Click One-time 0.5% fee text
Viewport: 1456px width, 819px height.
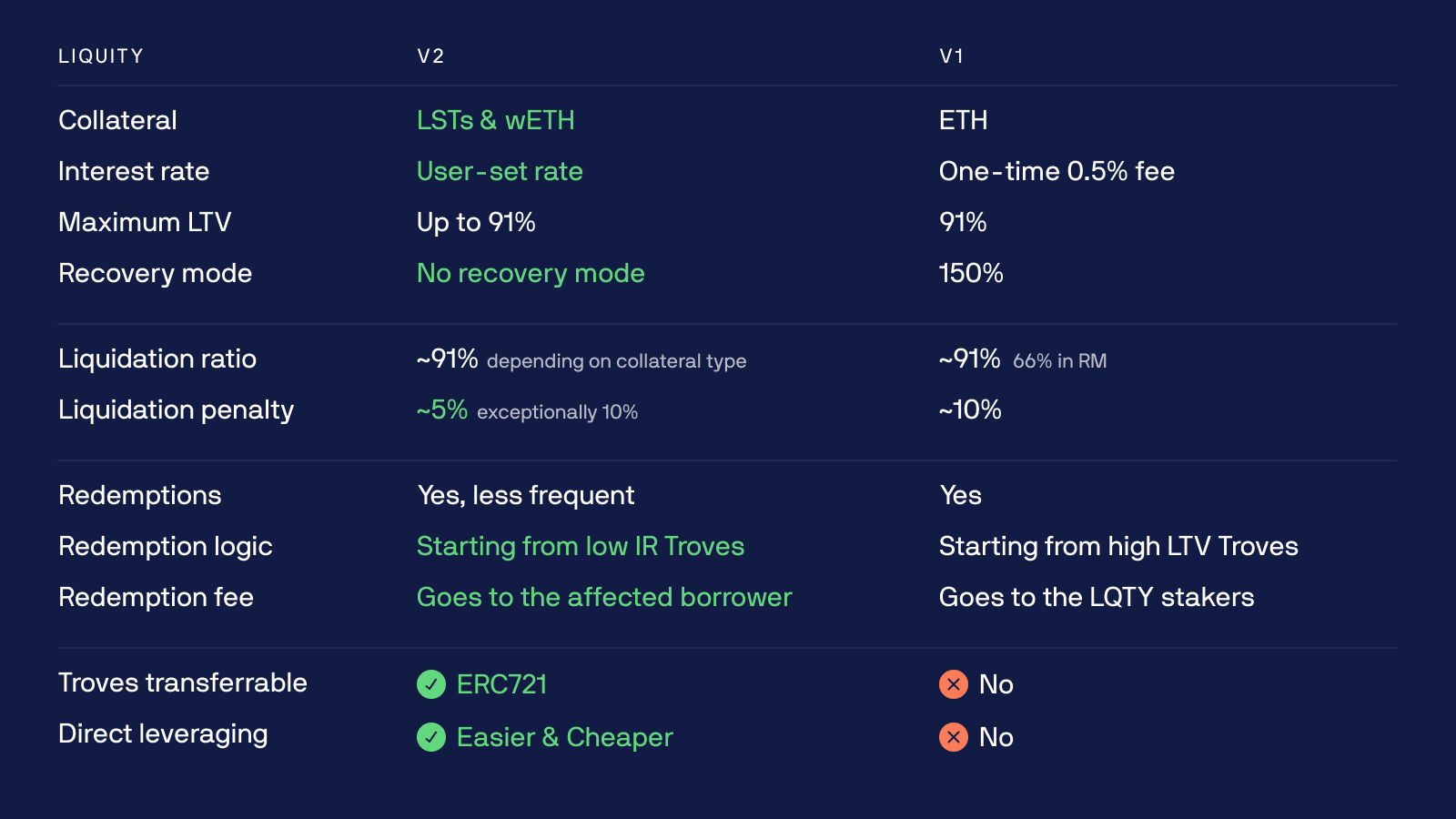(x=1057, y=171)
